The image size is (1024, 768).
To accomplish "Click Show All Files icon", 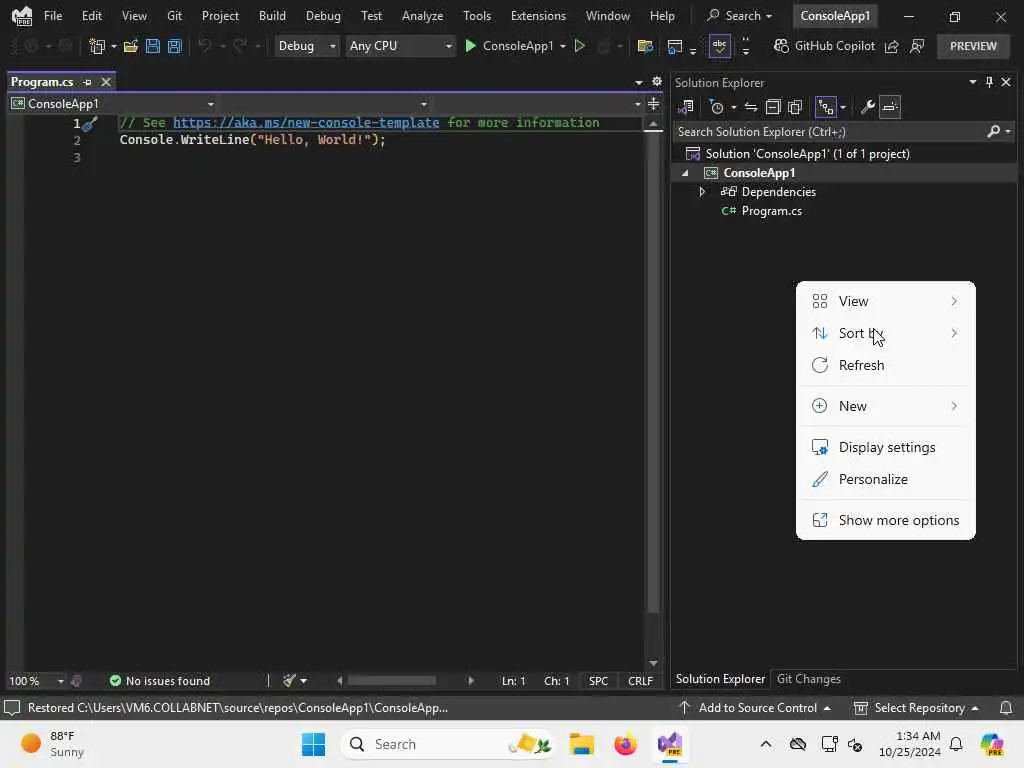I will coord(795,107).
